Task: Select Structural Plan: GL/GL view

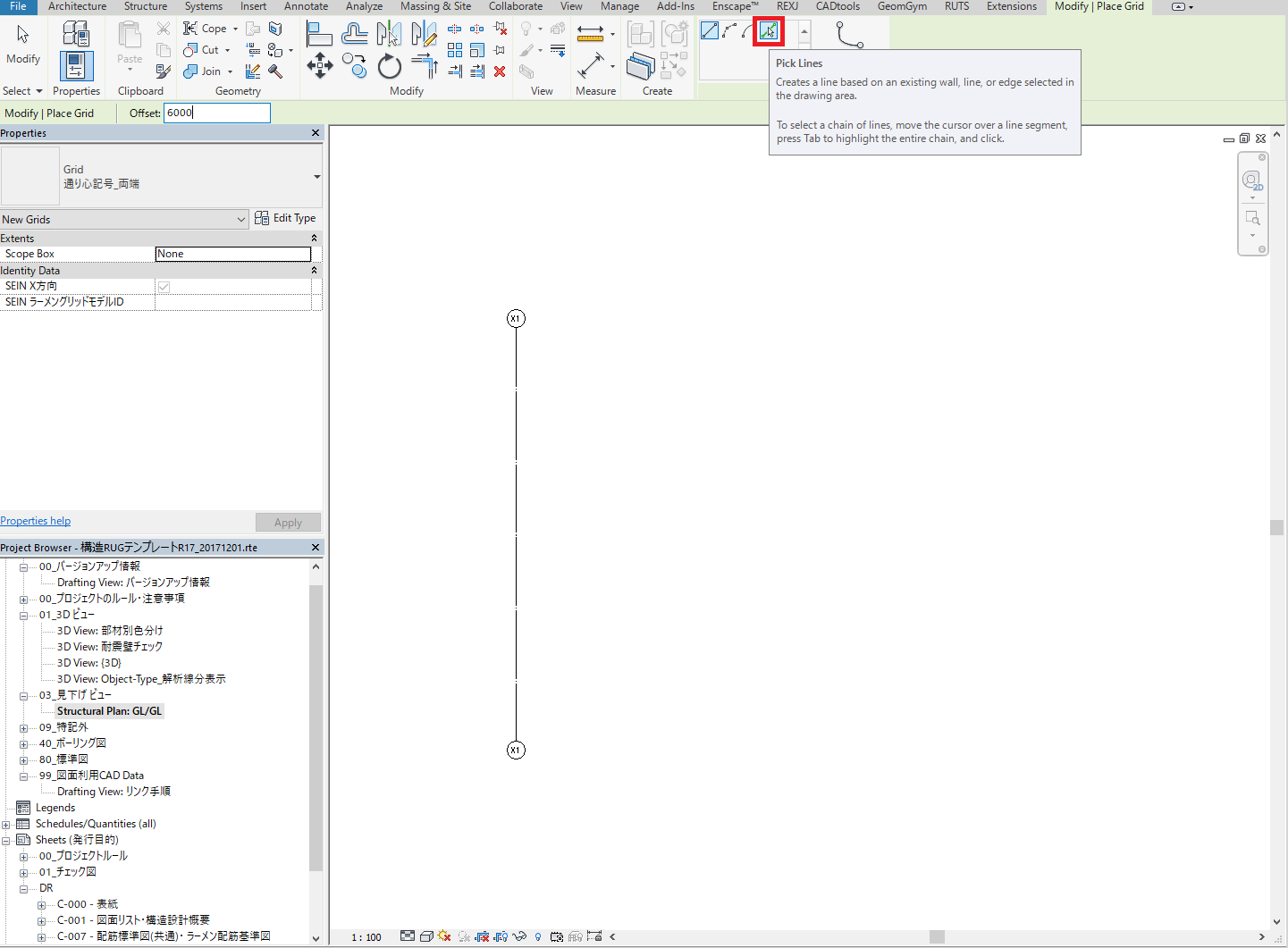Action: tap(109, 711)
